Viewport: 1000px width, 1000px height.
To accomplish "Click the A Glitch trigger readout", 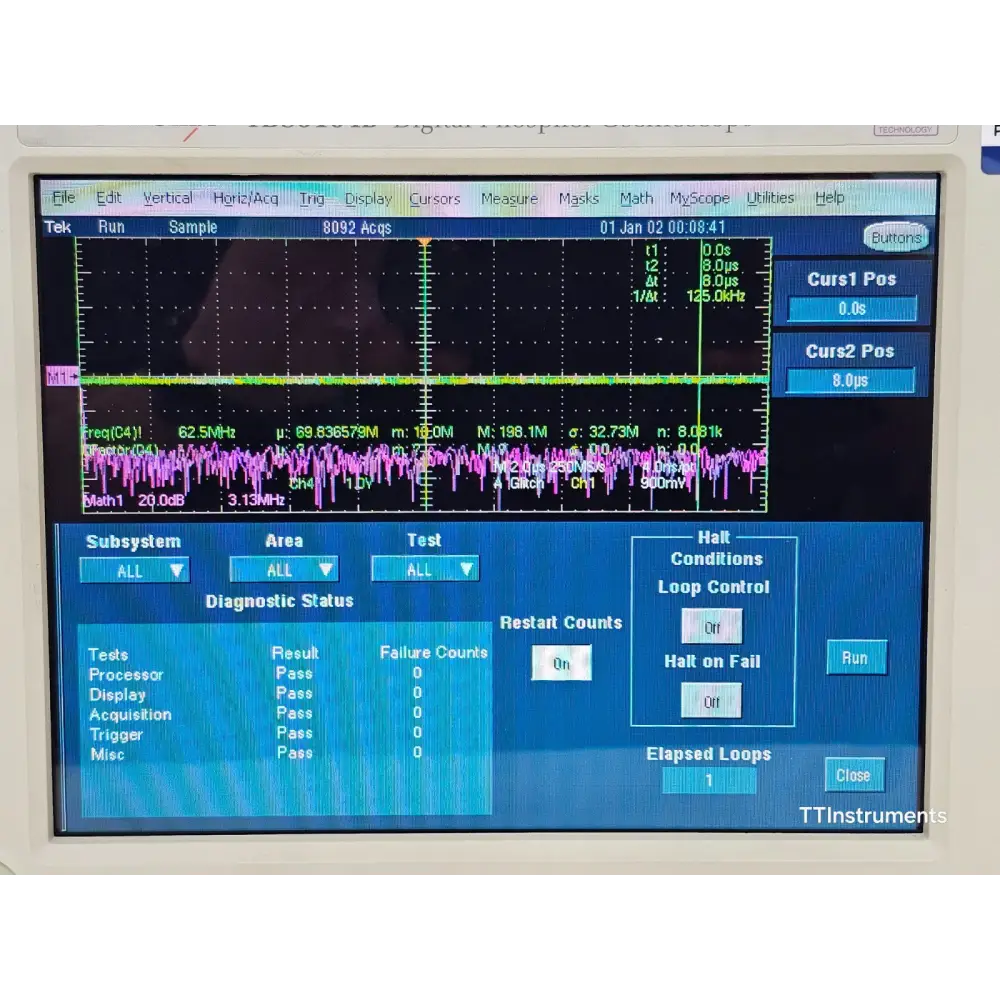I will (519, 483).
